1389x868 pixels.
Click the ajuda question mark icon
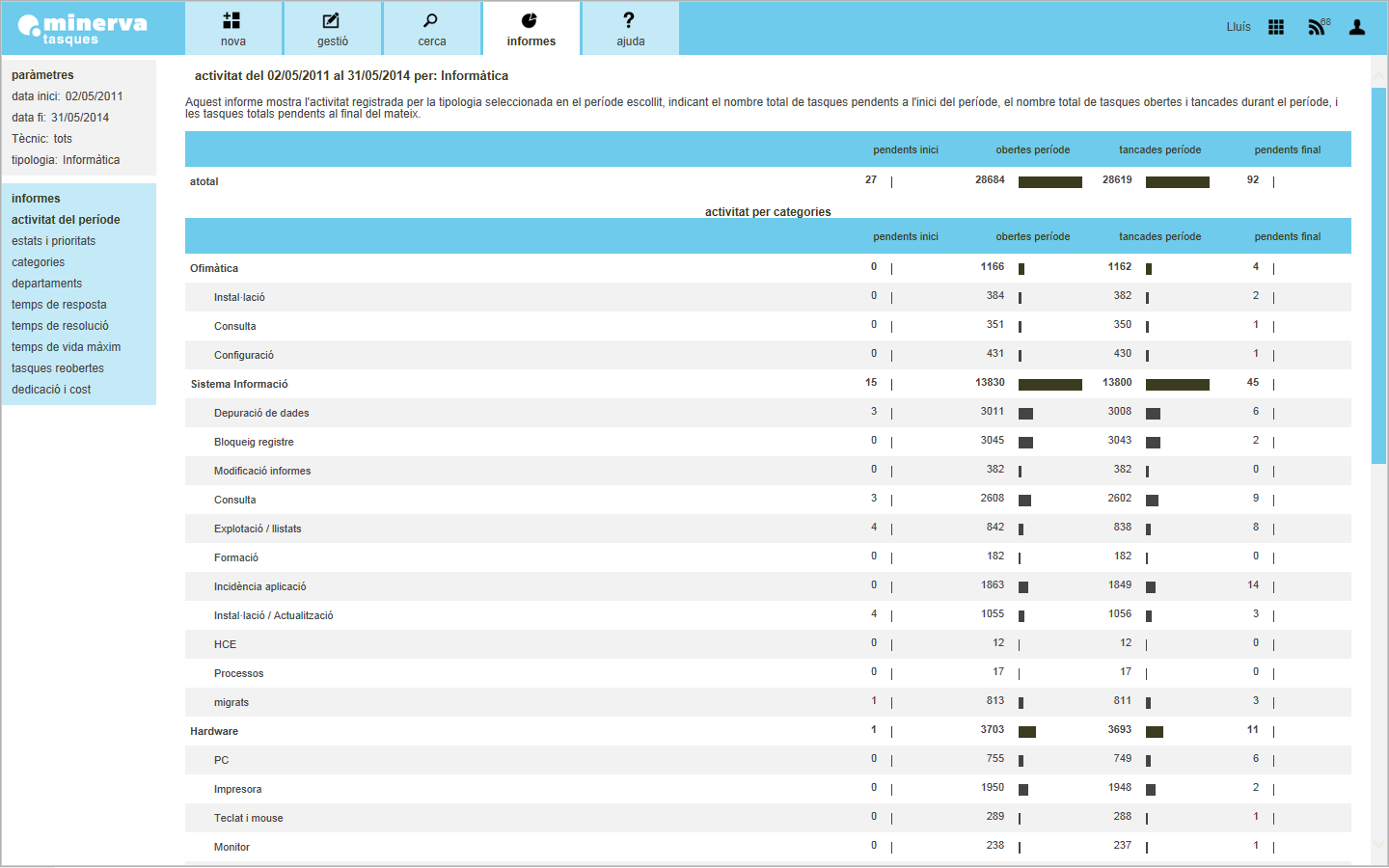tap(629, 20)
